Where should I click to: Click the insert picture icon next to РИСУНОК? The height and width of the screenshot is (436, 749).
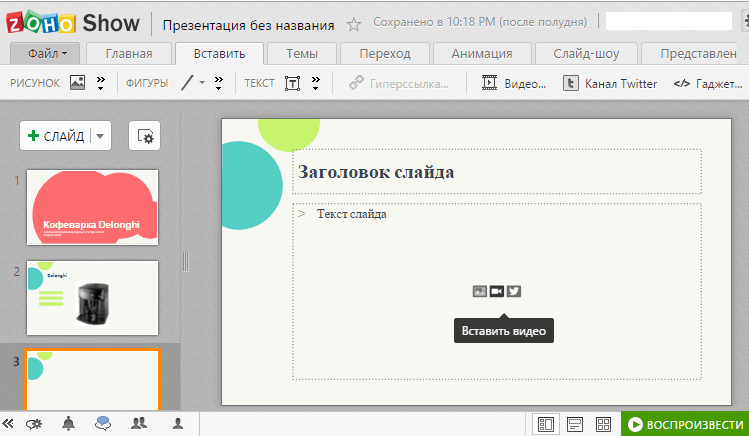[77, 84]
